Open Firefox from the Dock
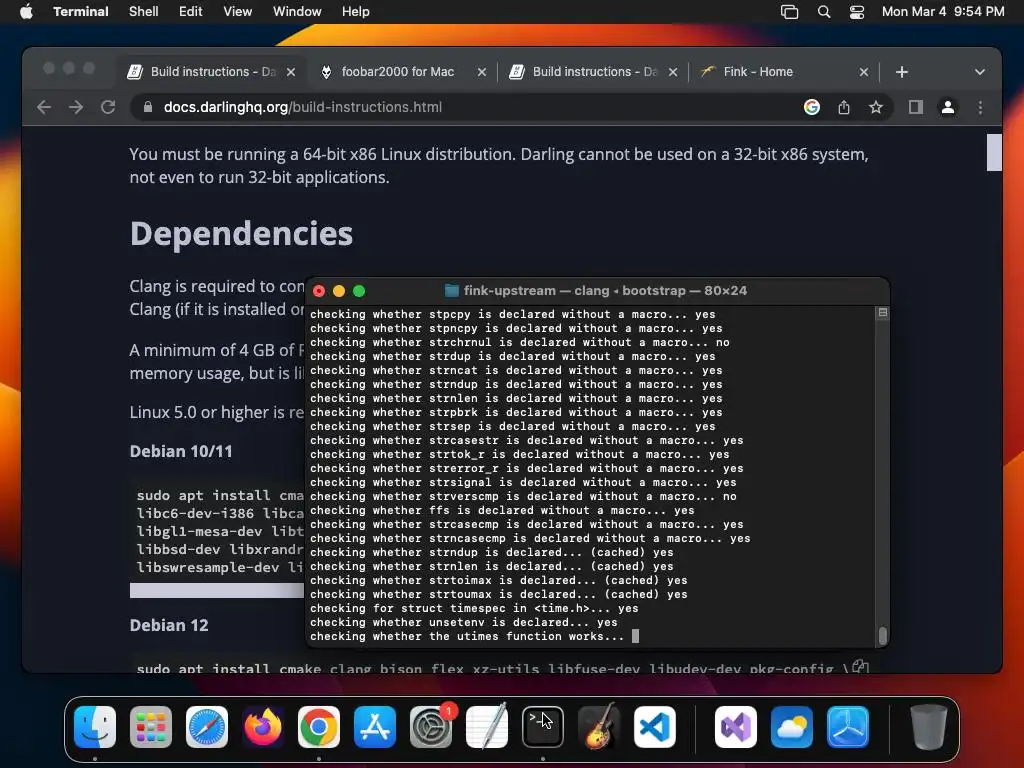The height and width of the screenshot is (768, 1024). point(263,727)
